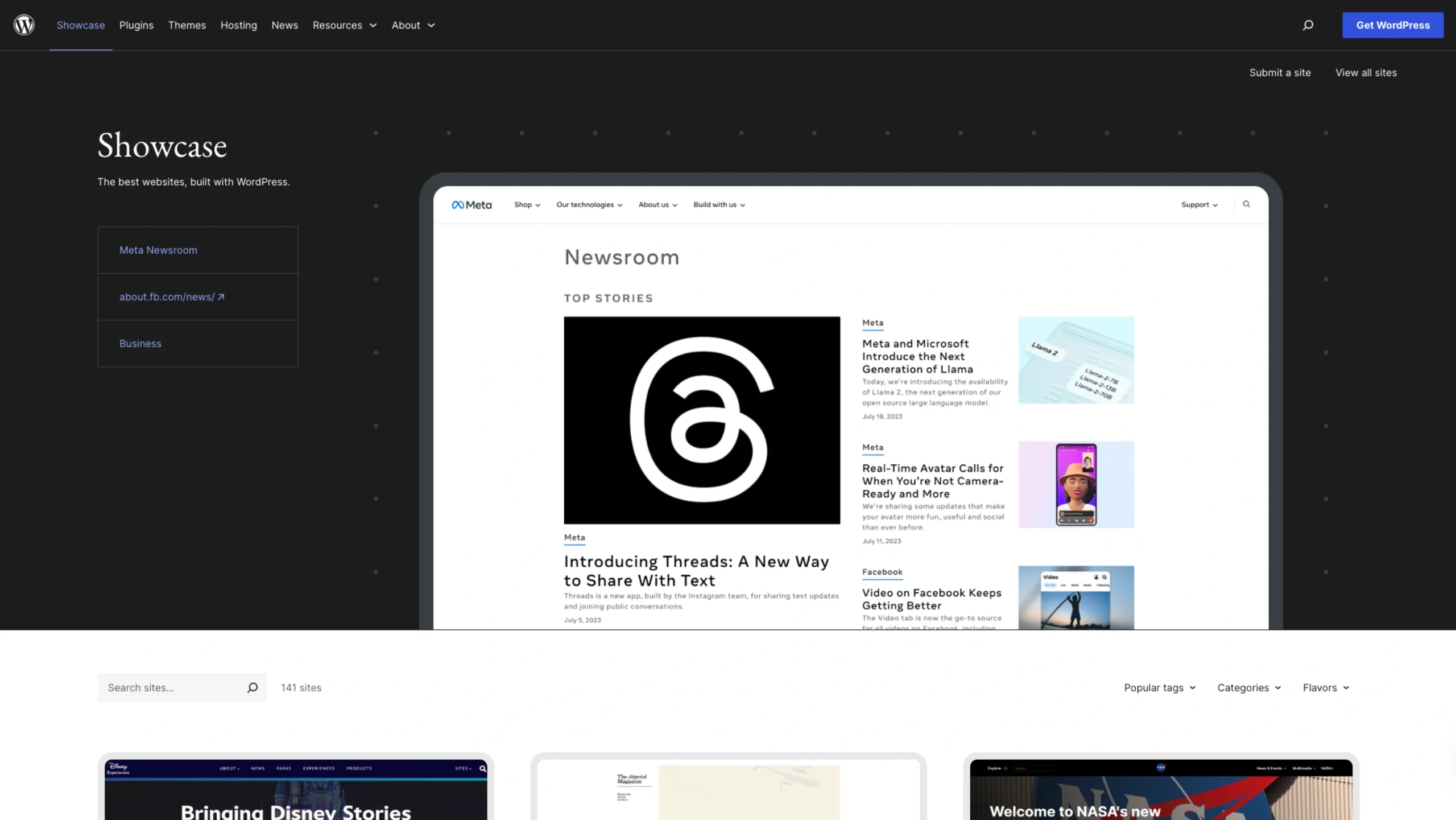Image resolution: width=1456 pixels, height=820 pixels.
Task: Click the Video on Facebook story thumbnail
Action: [1076, 598]
